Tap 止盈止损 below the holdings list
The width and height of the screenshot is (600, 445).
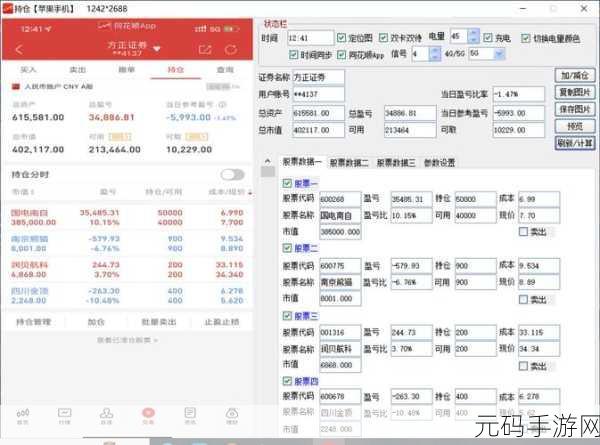point(222,322)
